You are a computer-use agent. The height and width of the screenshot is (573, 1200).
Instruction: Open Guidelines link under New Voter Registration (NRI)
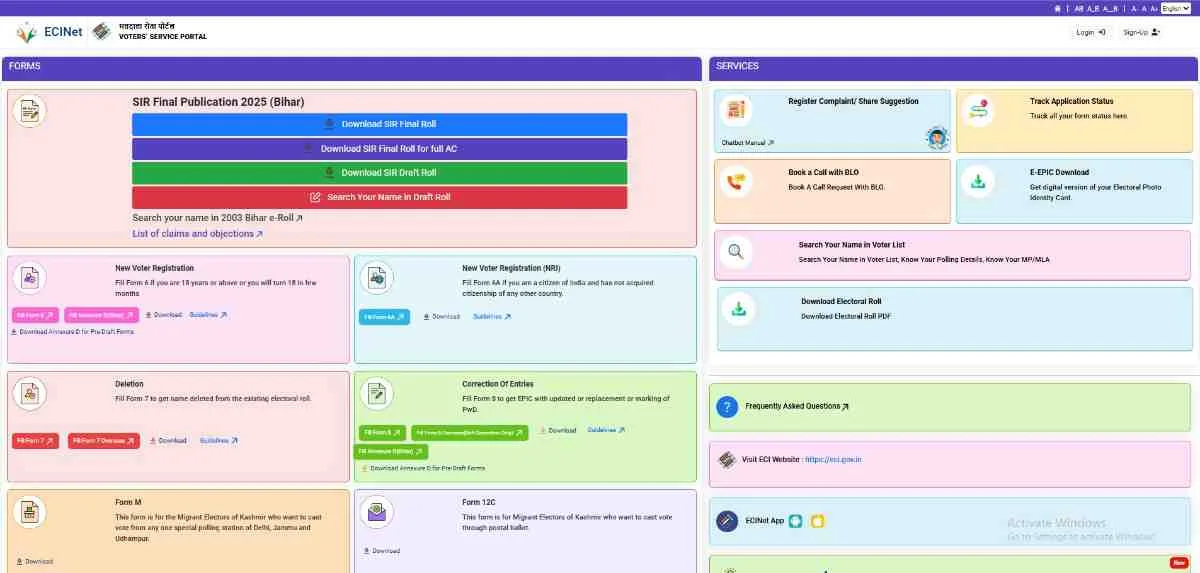[492, 317]
